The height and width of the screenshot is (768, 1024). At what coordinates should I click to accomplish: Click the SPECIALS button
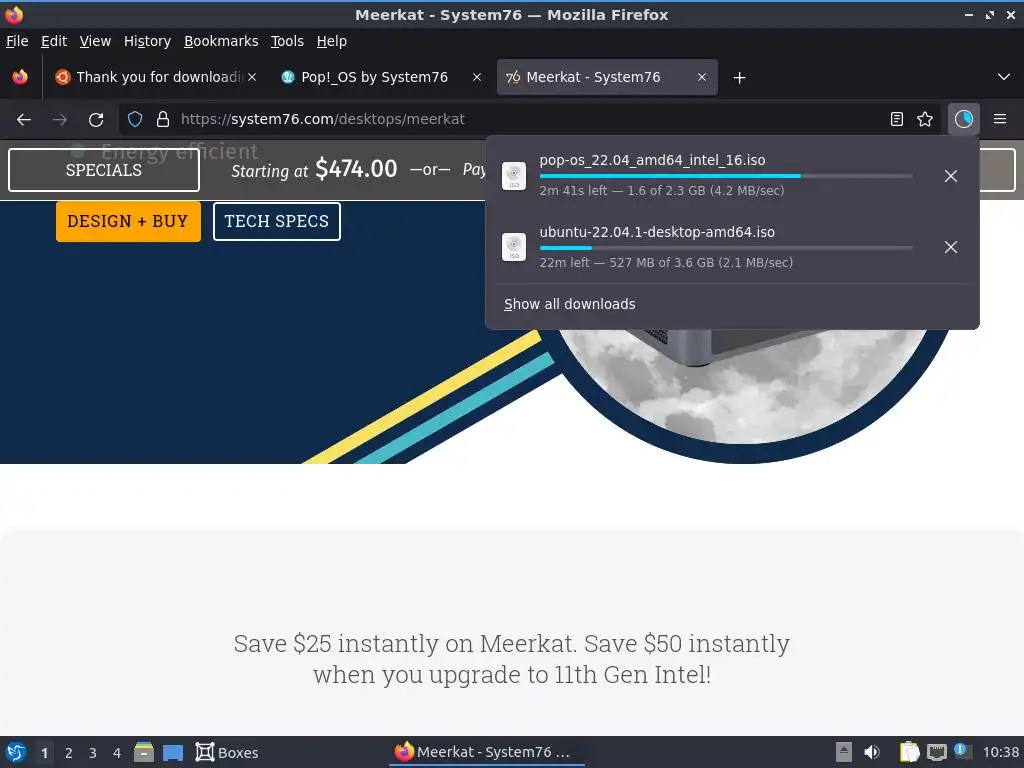[x=104, y=170]
